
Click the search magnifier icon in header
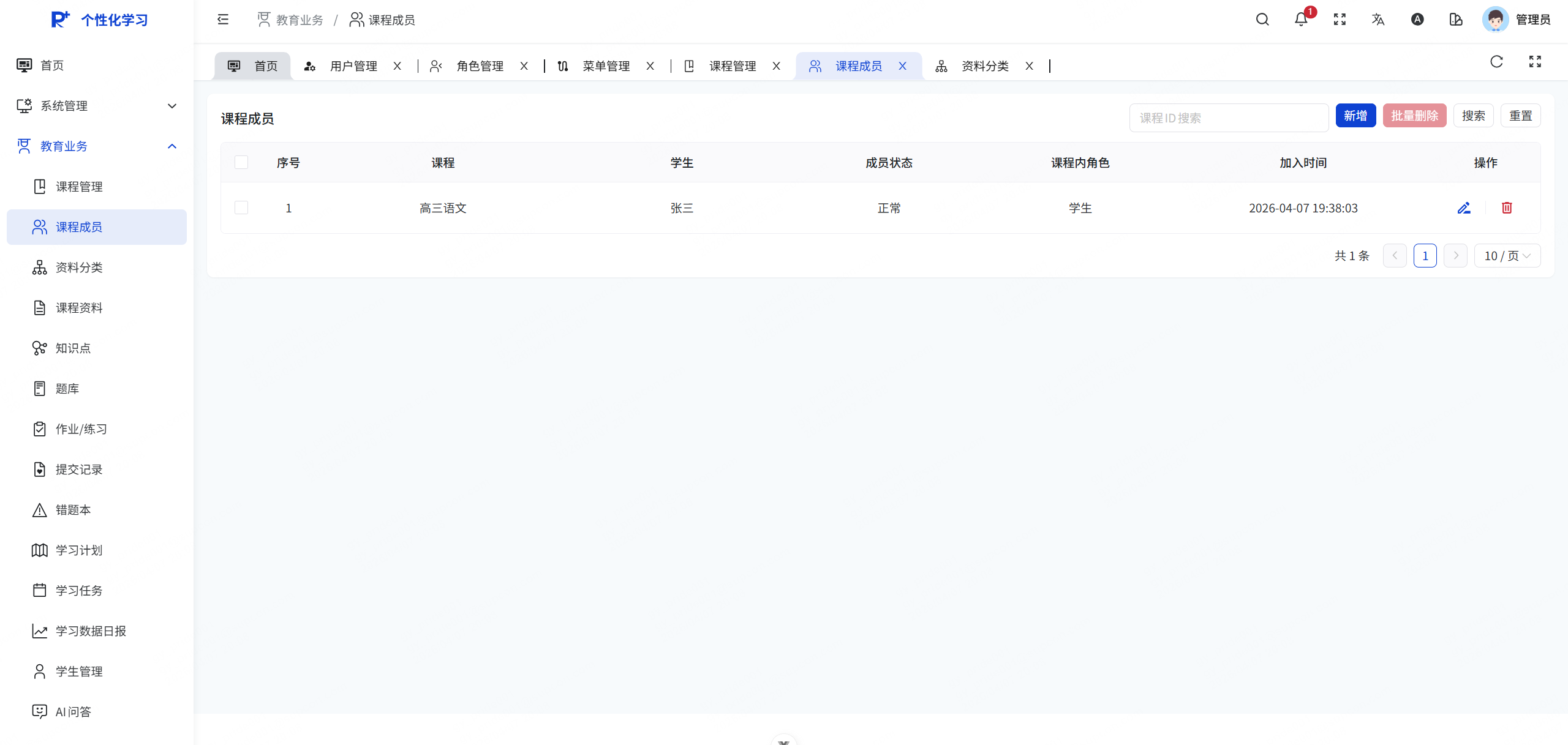[x=1262, y=20]
